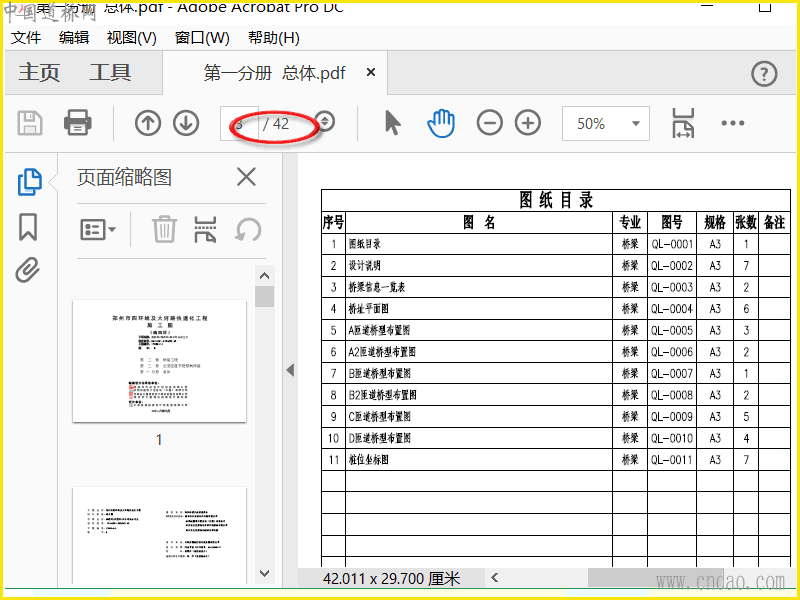Click the delete pages trash icon
The width and height of the screenshot is (800, 600).
click(x=164, y=229)
